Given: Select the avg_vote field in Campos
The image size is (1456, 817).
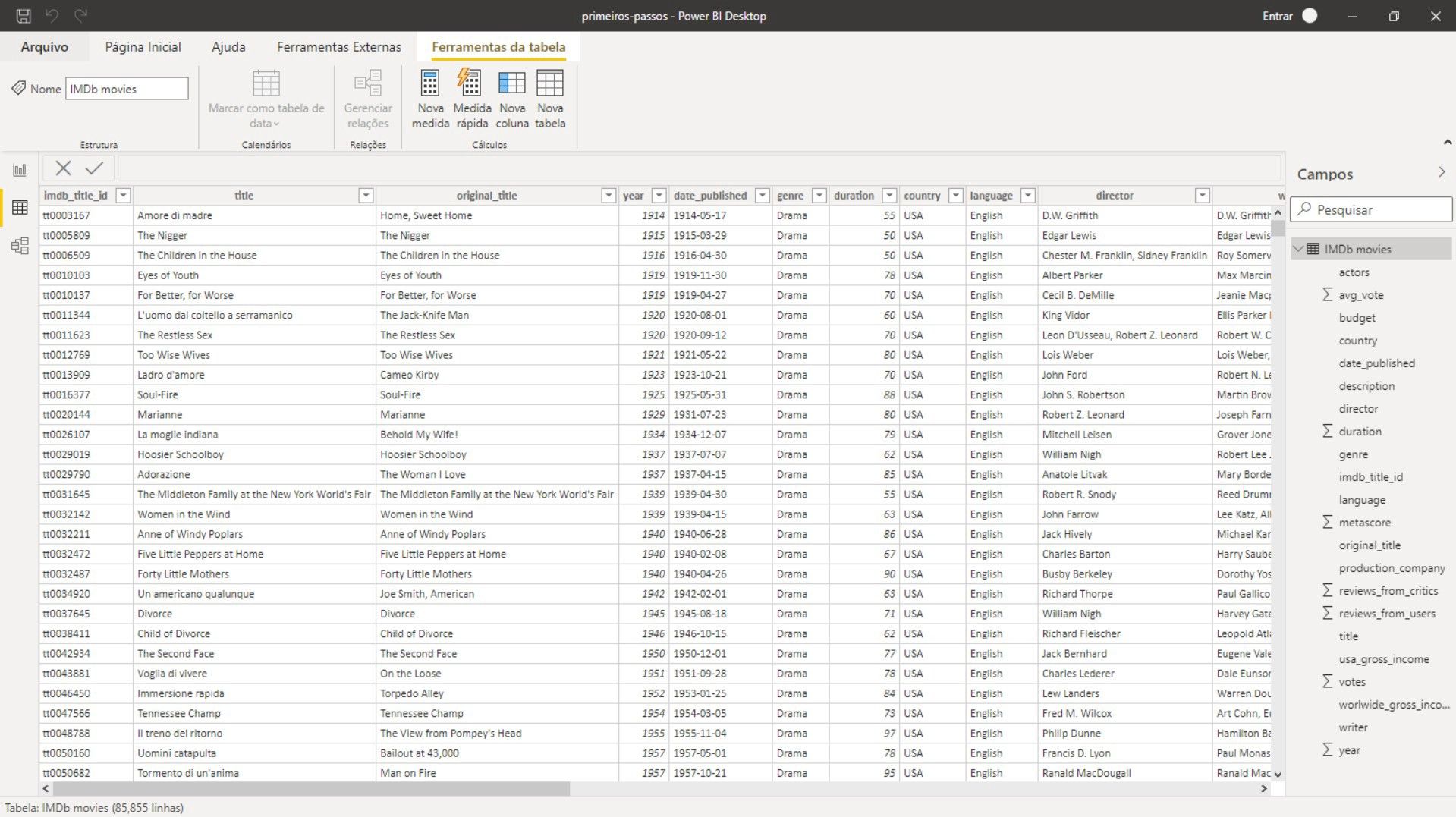Looking at the screenshot, I should click(x=1360, y=295).
